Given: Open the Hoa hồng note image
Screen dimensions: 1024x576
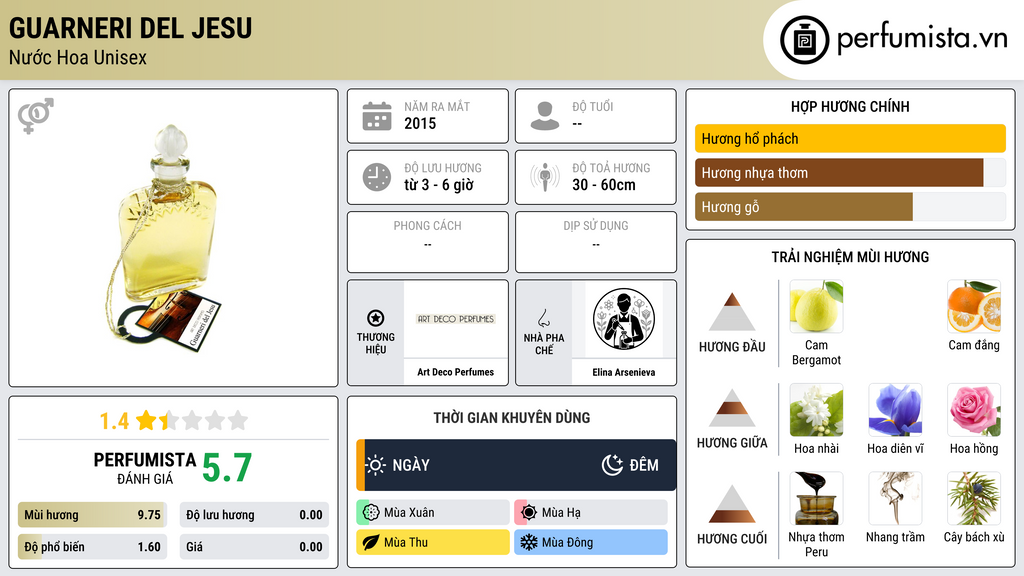Looking at the screenshot, I should pos(974,410).
